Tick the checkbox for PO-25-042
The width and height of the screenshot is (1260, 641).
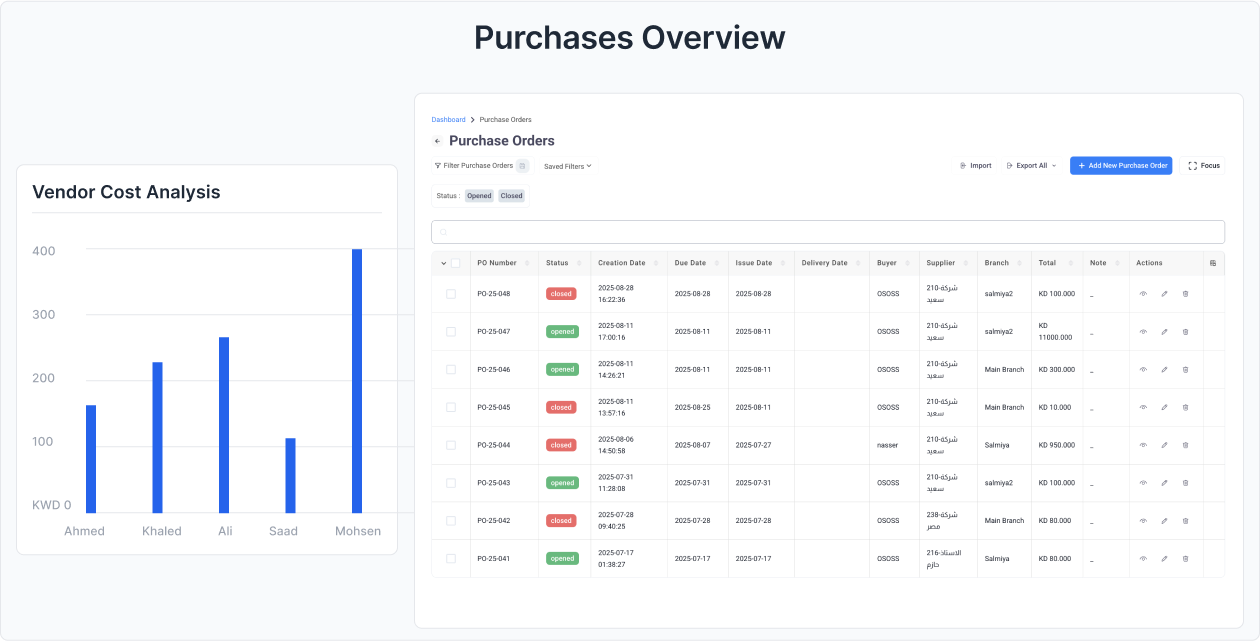click(x=451, y=521)
